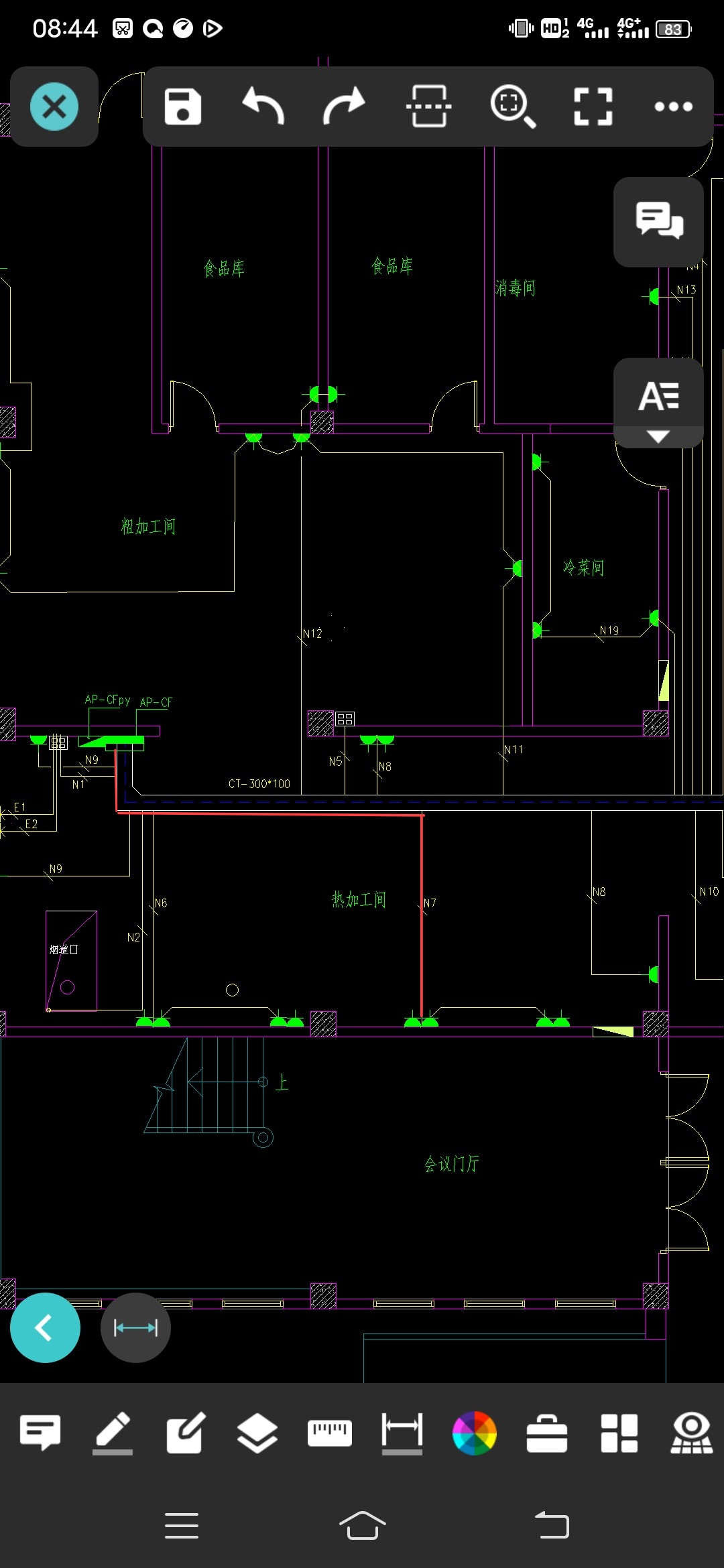Select the linear dimension round button

[135, 1327]
